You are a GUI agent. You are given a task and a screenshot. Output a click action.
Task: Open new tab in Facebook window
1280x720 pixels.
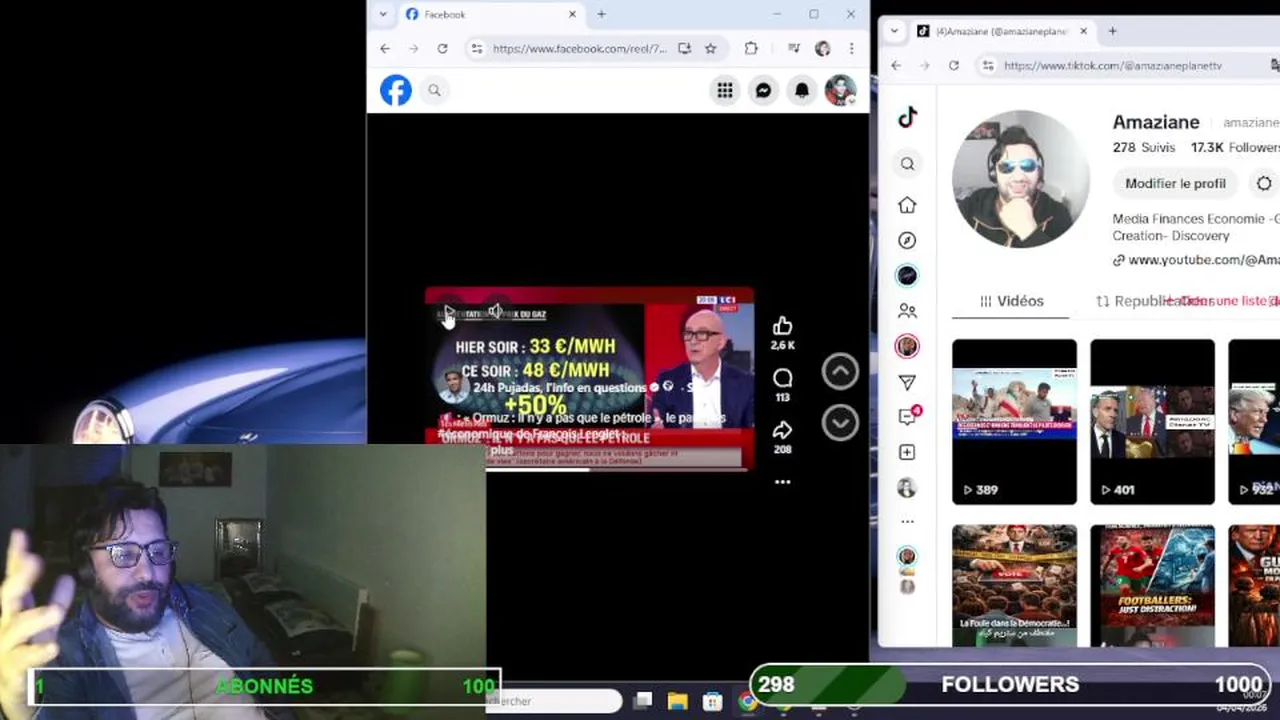[601, 14]
